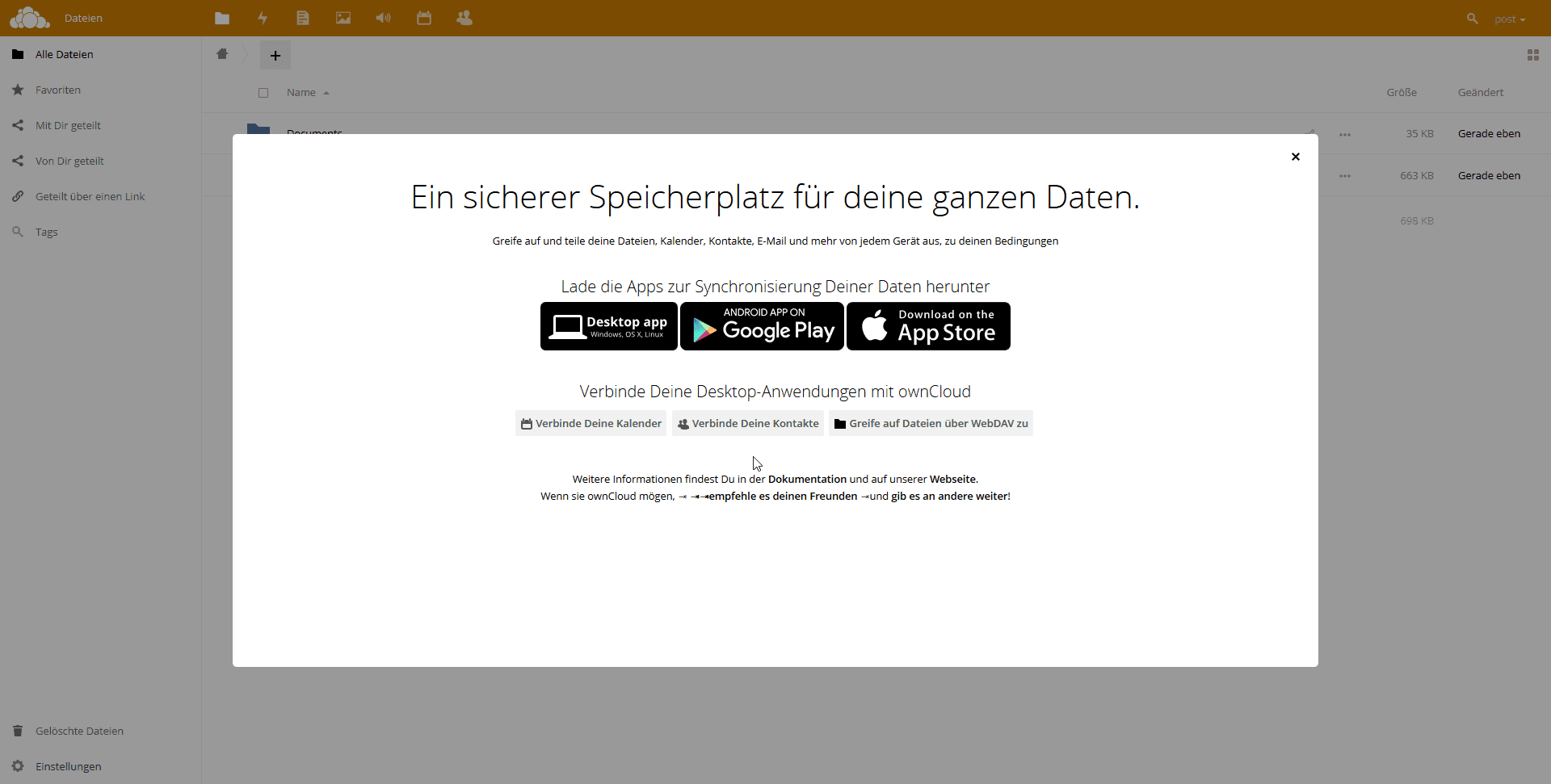Screen dimensions: 1551x784
Task: Open the Contacts icon in top bar
Action: point(464,18)
